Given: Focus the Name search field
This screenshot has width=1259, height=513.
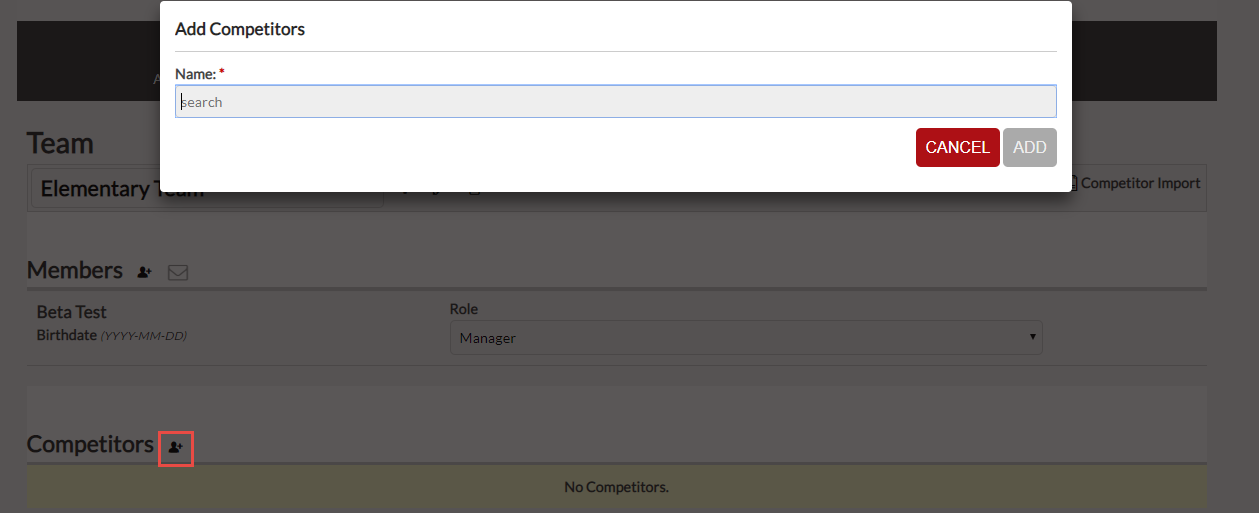Looking at the screenshot, I should click(x=616, y=102).
